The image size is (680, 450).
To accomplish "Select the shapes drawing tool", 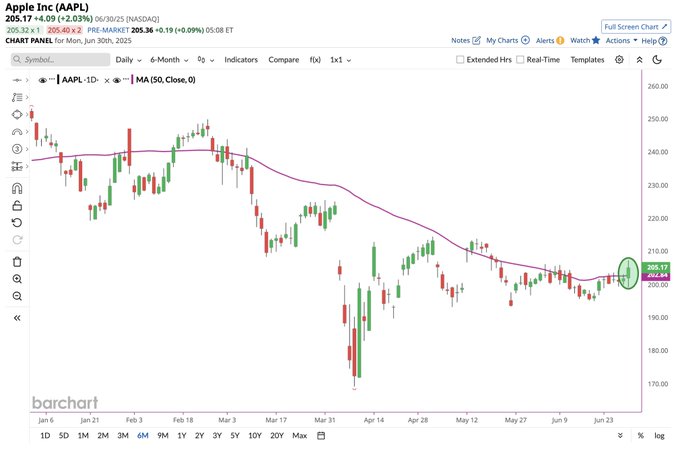I will pyautogui.click(x=17, y=114).
